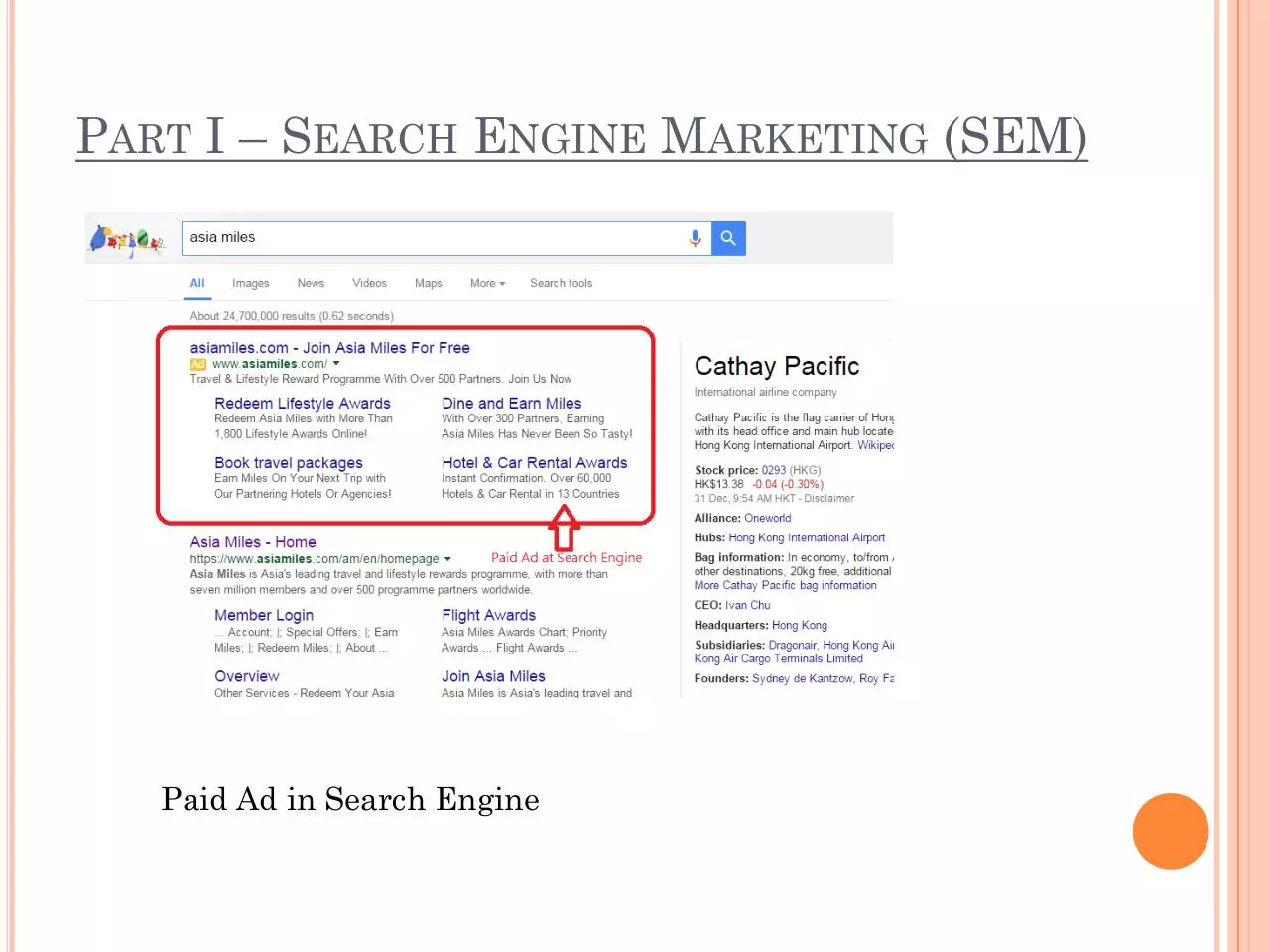Image resolution: width=1270 pixels, height=952 pixels.
Task: Open the Ivan Chu CEO link
Action: [x=748, y=605]
